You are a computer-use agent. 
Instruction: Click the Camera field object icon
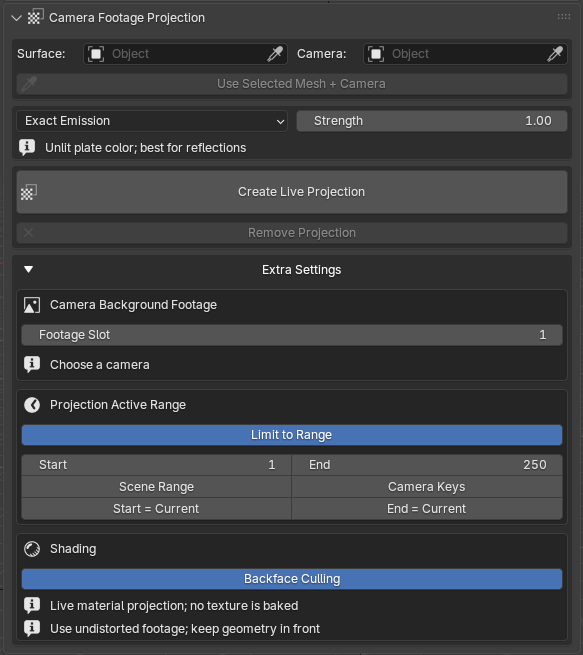pos(376,54)
